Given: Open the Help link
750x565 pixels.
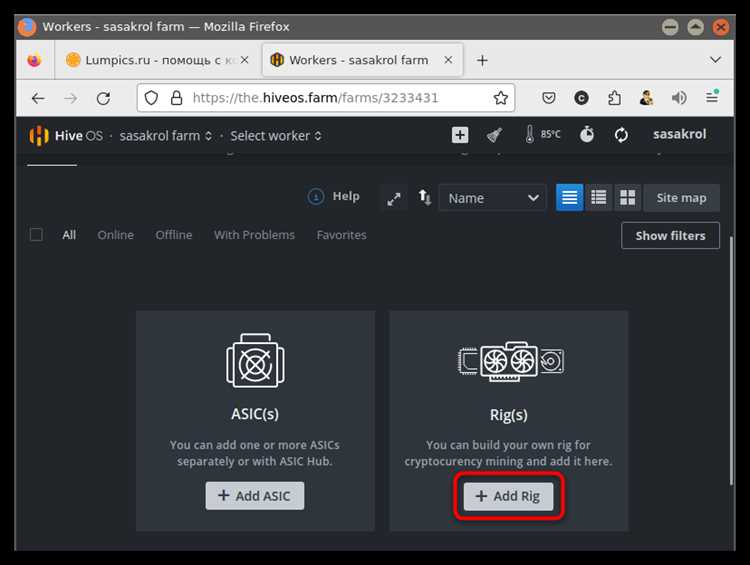Looking at the screenshot, I should pyautogui.click(x=333, y=196).
